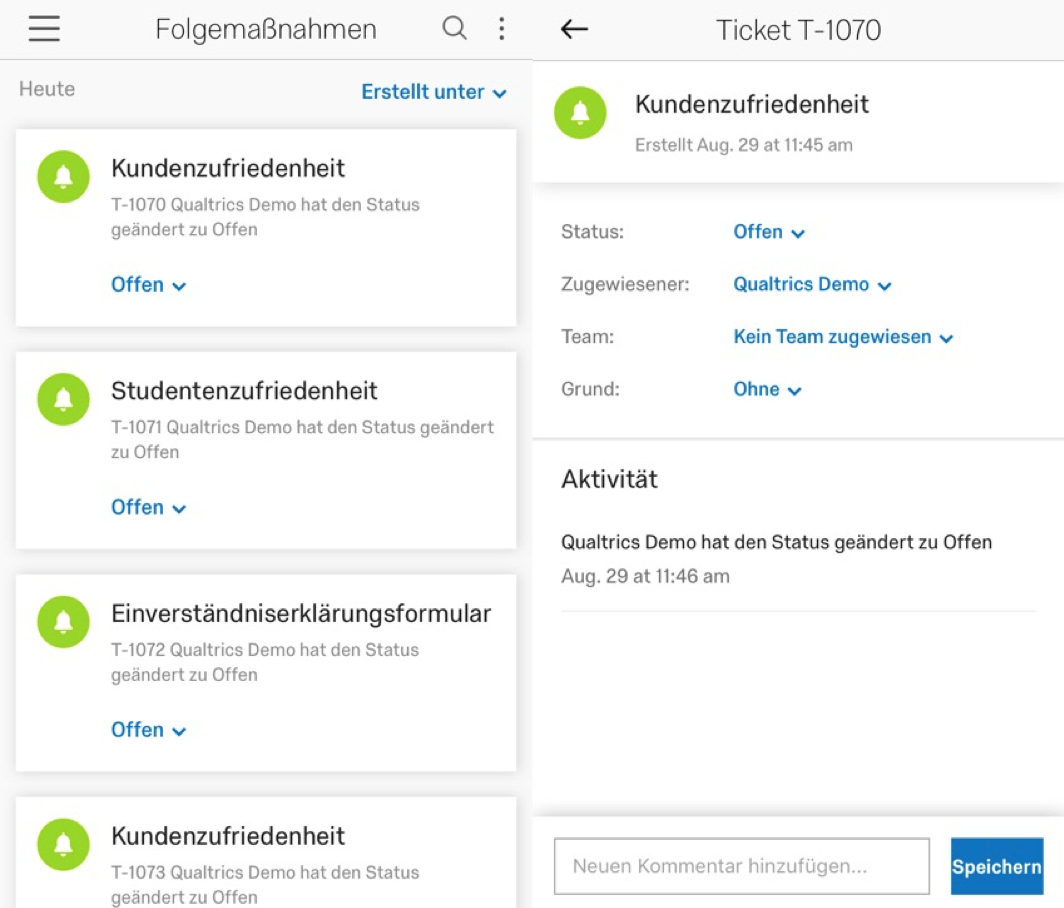Open the Offen dropdown on Einverständniserklärungsformular card
The width and height of the screenshot is (1064, 908).
(x=149, y=730)
